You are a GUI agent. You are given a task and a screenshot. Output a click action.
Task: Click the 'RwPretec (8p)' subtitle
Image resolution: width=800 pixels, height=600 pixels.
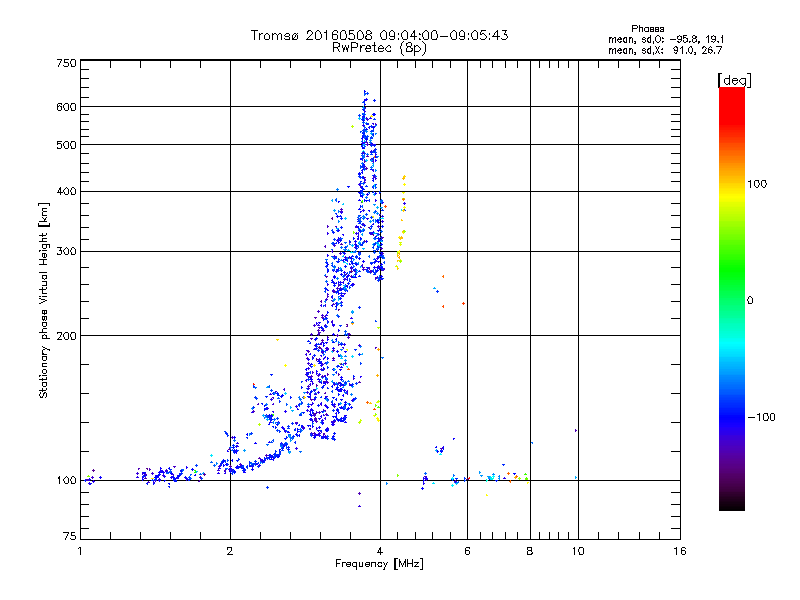coord(379,48)
